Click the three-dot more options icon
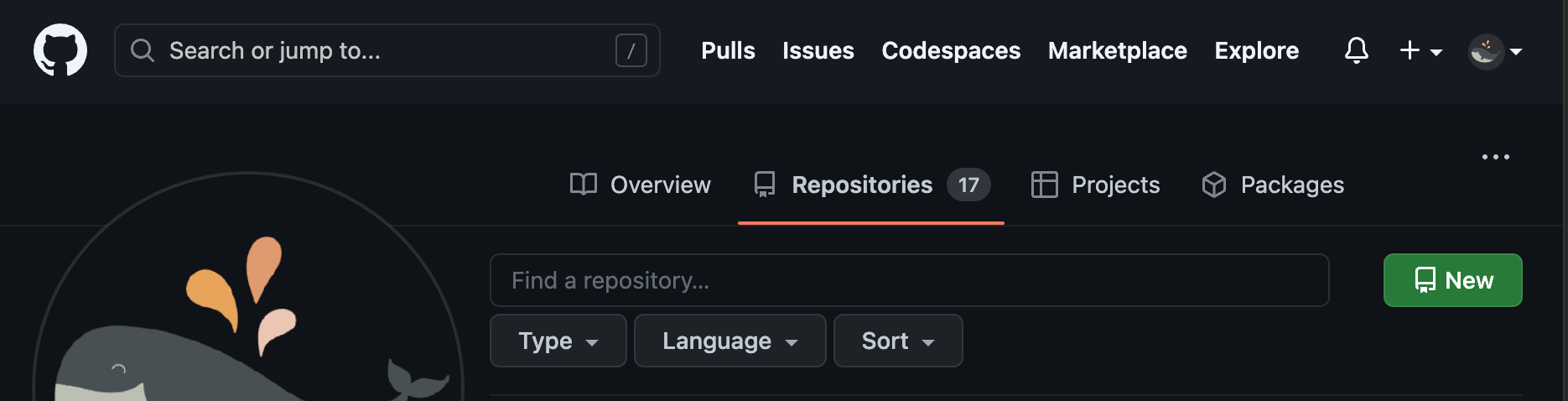 (1495, 157)
